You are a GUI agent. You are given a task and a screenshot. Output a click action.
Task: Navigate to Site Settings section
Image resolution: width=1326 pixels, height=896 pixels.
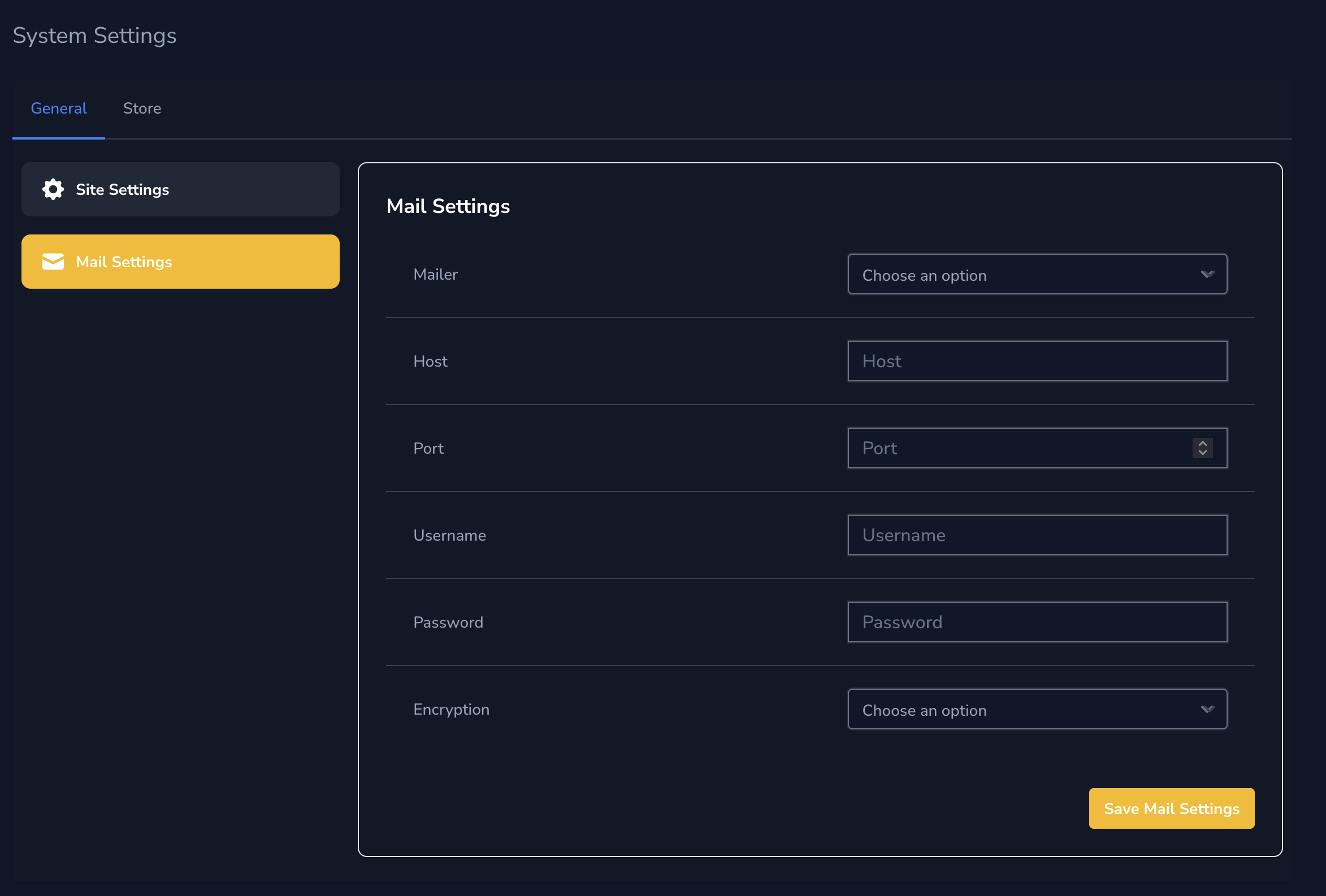(180, 189)
